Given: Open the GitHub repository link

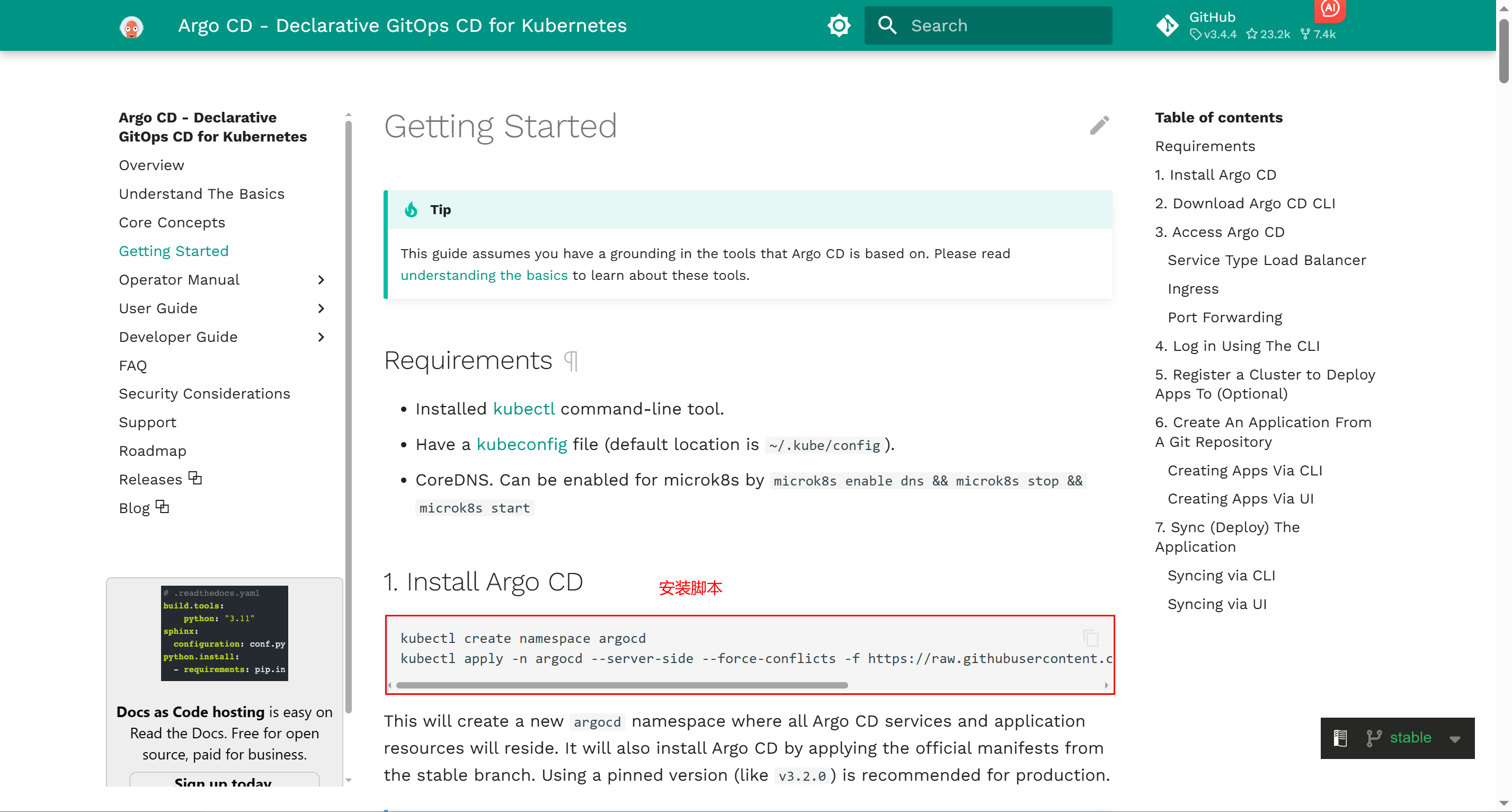Looking at the screenshot, I should 1246,26.
